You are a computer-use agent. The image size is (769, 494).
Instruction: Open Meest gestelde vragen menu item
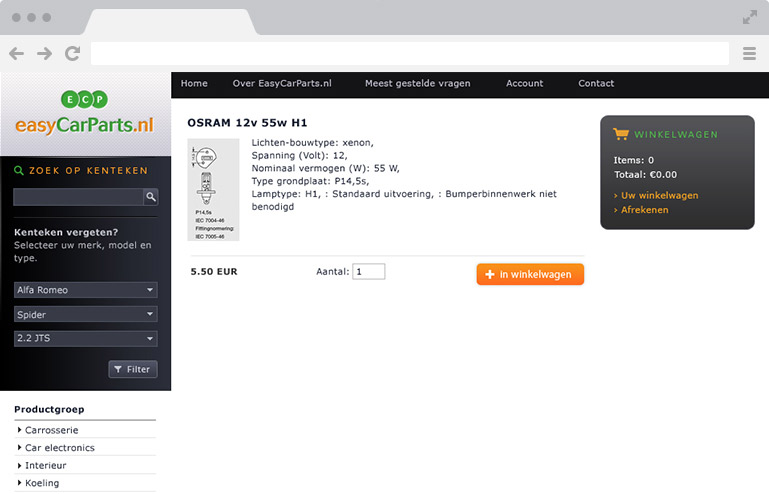pos(417,83)
